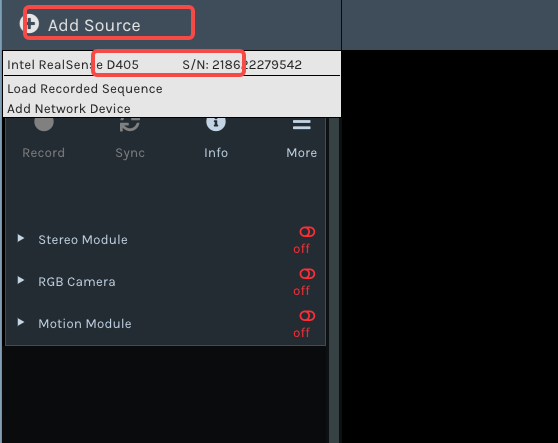Click the Record circle icon
This screenshot has width=558, height=443.
pos(44,123)
